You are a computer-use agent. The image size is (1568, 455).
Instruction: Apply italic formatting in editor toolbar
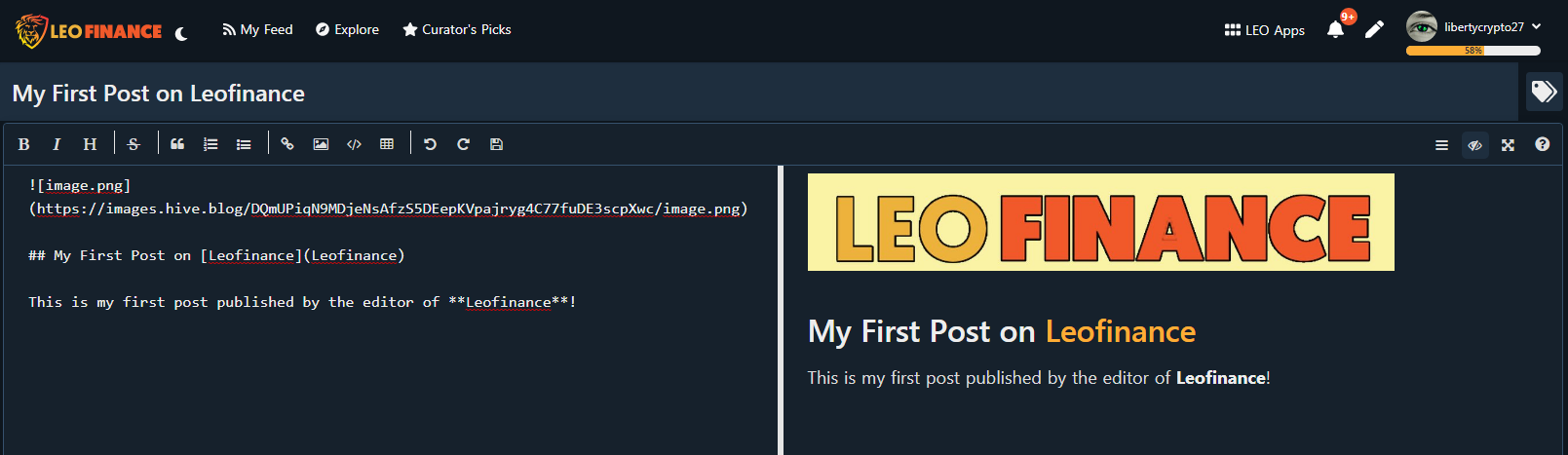[57, 144]
